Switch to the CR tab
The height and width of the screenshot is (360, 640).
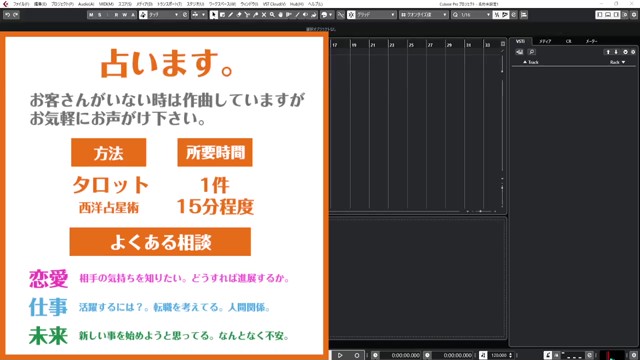568,41
